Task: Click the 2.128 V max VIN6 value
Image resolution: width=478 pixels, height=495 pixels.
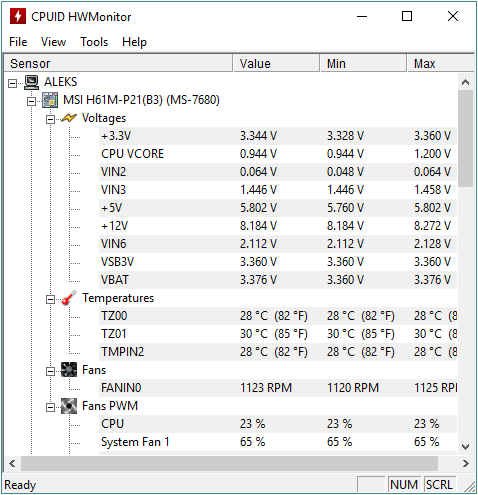Action: point(432,244)
